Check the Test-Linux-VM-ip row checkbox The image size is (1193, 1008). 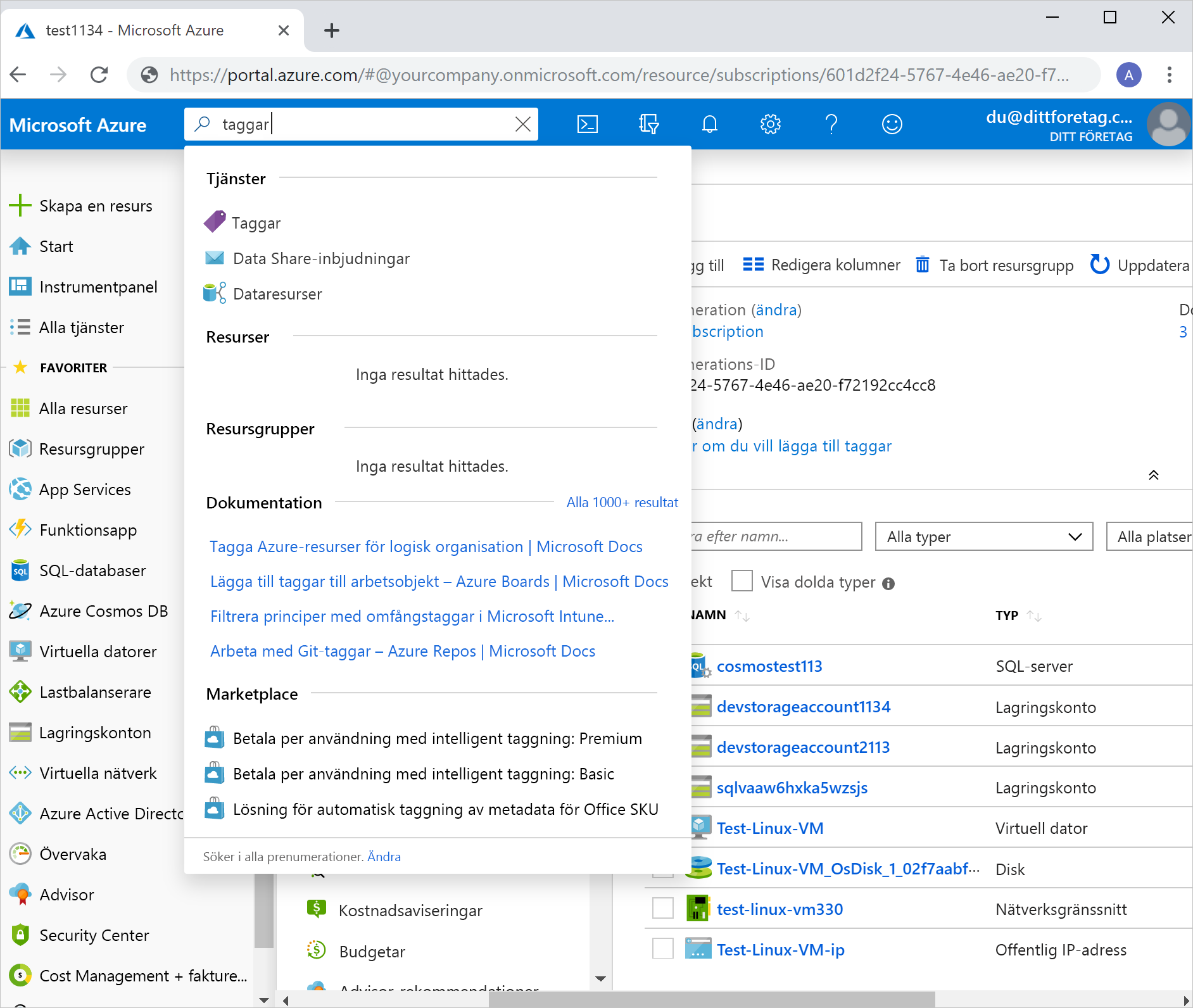click(x=663, y=949)
